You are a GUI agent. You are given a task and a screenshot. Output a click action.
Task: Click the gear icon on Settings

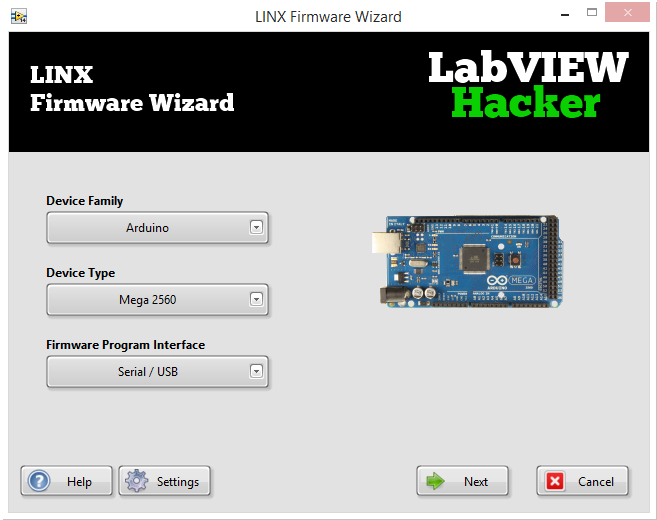(137, 481)
